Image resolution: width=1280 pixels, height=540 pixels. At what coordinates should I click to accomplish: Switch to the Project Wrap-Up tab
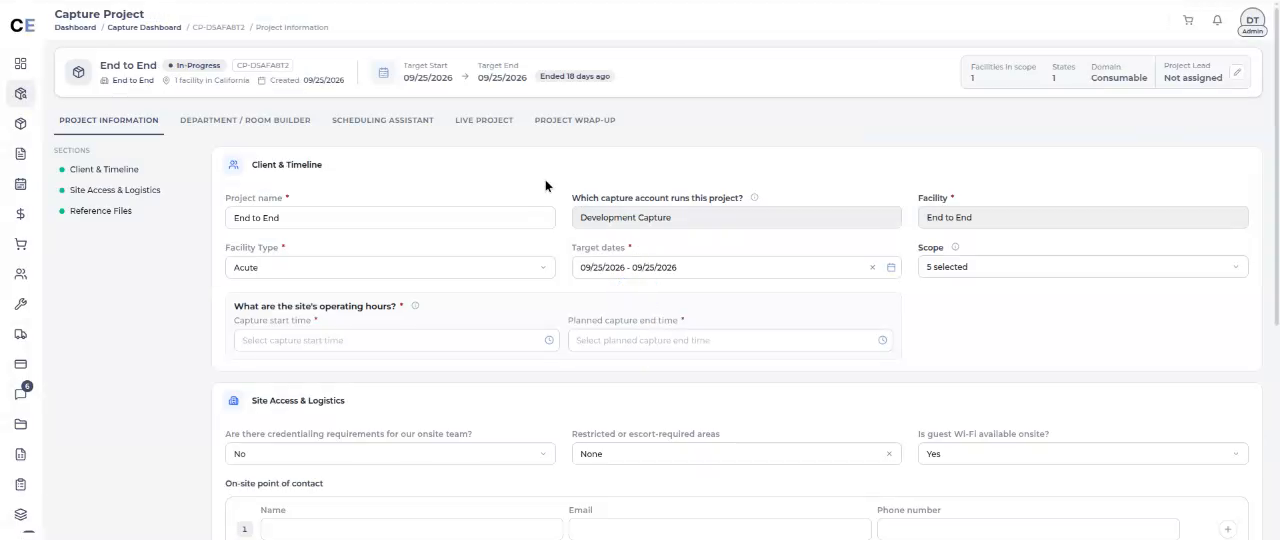tap(575, 120)
